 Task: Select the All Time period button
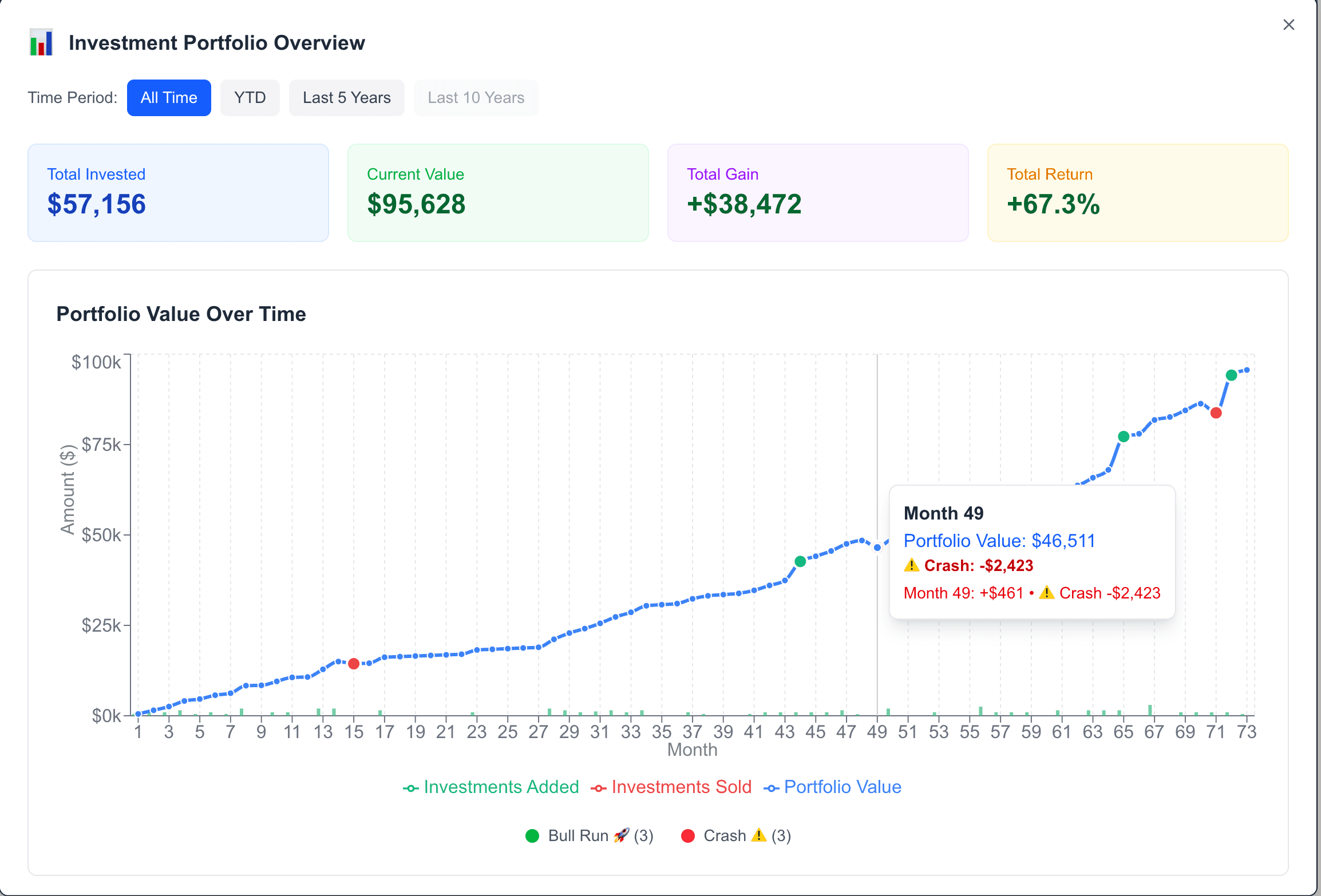point(169,97)
